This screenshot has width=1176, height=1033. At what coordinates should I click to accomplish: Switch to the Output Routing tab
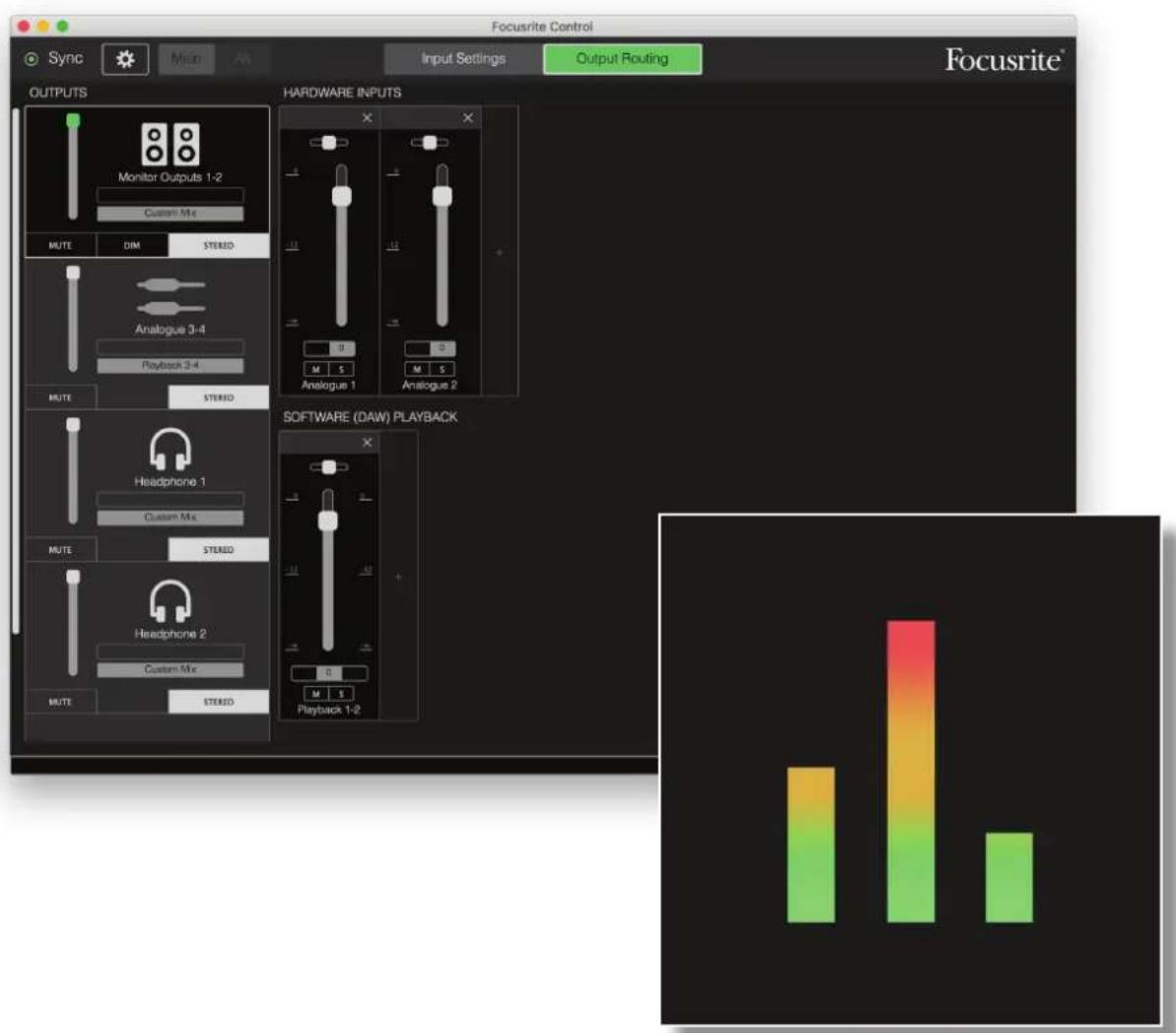[x=622, y=58]
